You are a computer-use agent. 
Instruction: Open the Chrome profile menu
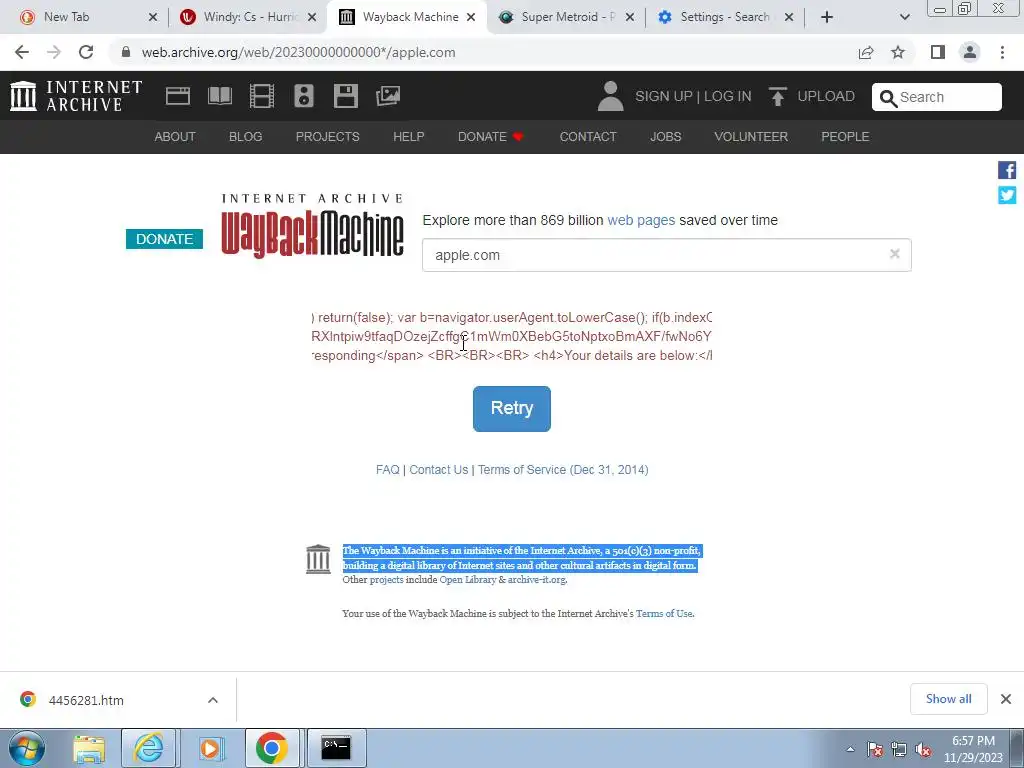coord(970,52)
